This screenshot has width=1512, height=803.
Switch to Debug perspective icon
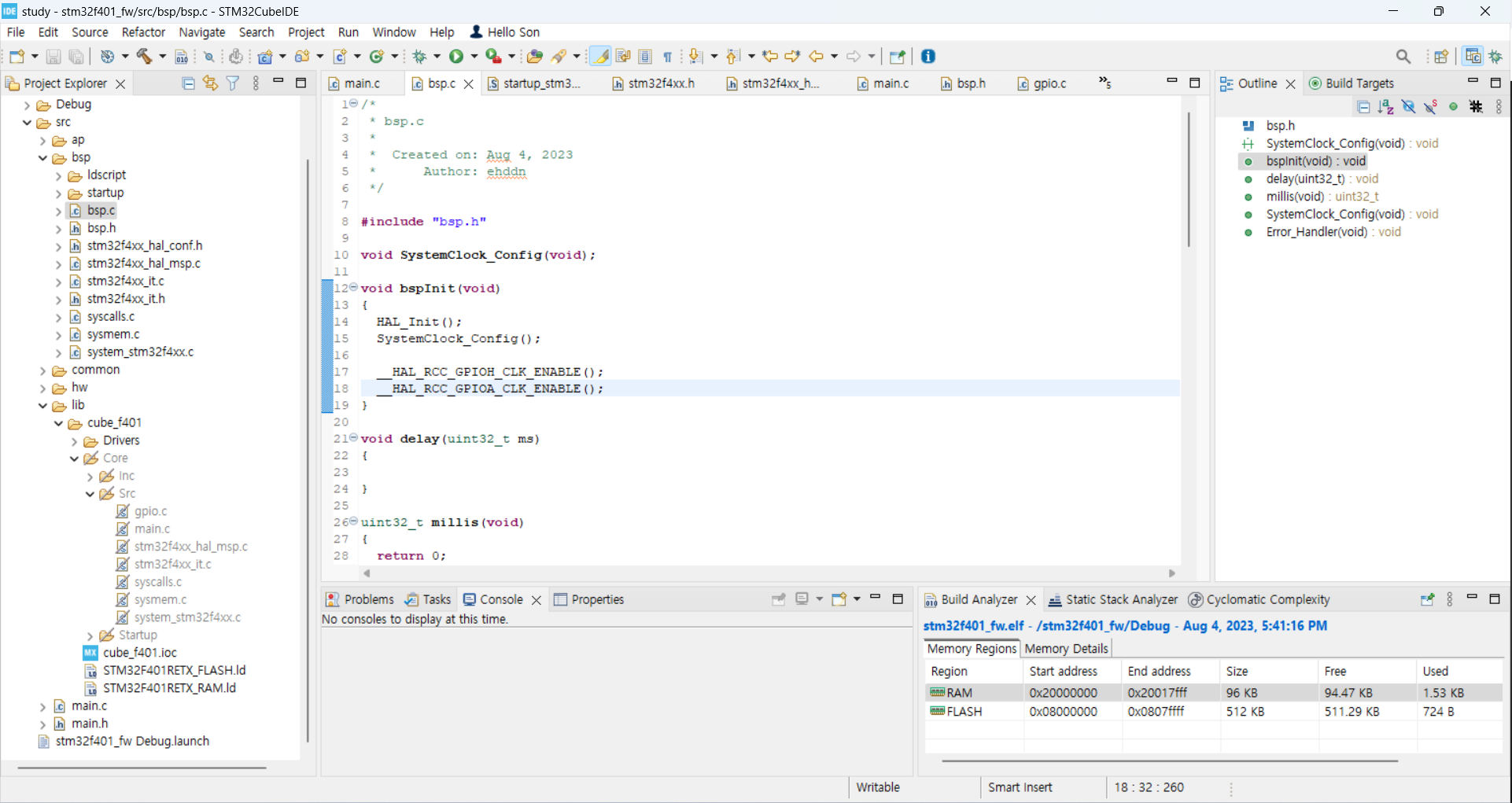click(1495, 57)
